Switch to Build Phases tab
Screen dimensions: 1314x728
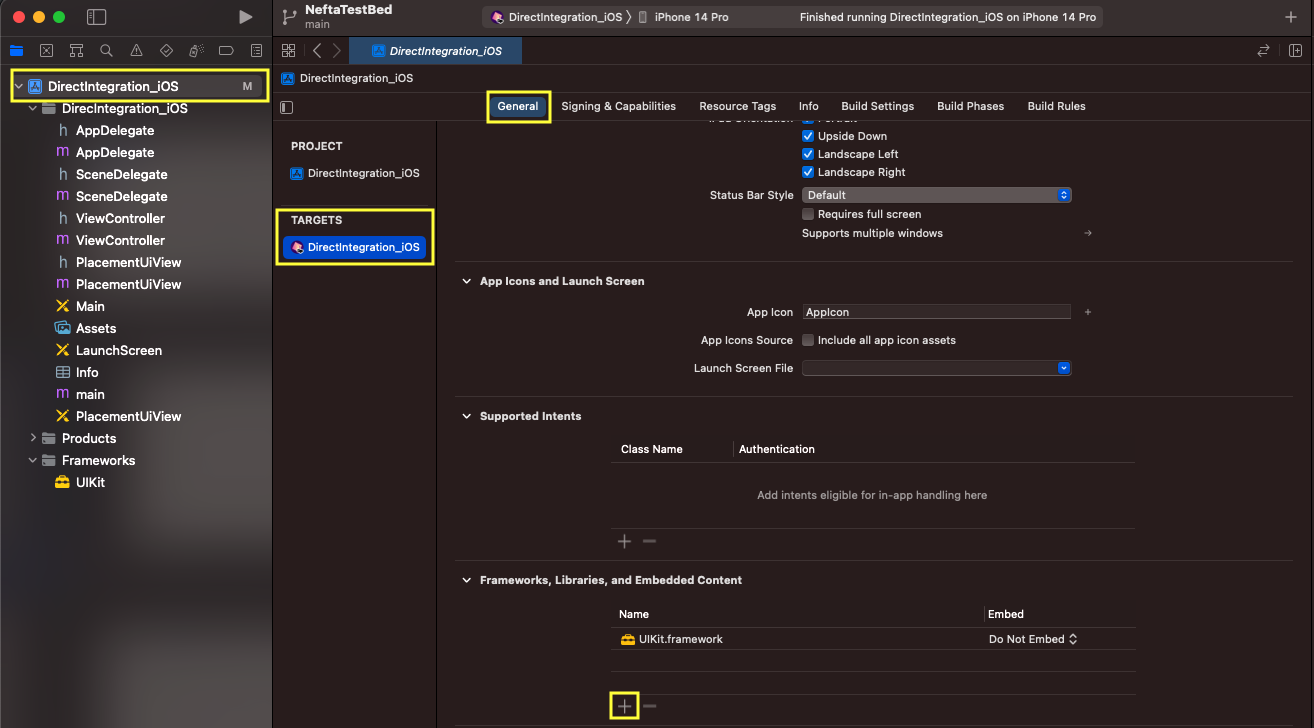tap(970, 106)
